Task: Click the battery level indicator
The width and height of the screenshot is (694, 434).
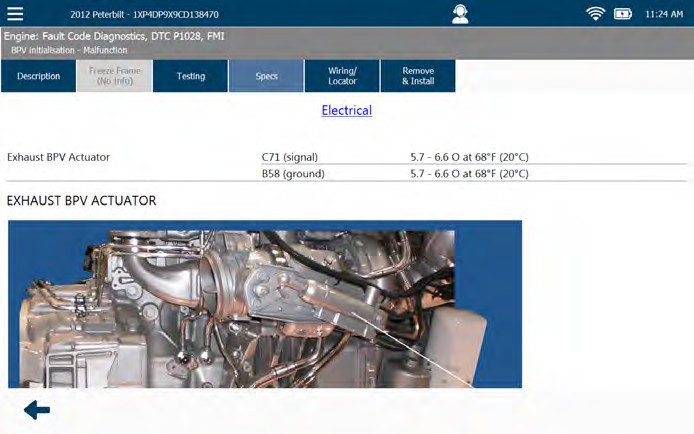Action: (624, 14)
